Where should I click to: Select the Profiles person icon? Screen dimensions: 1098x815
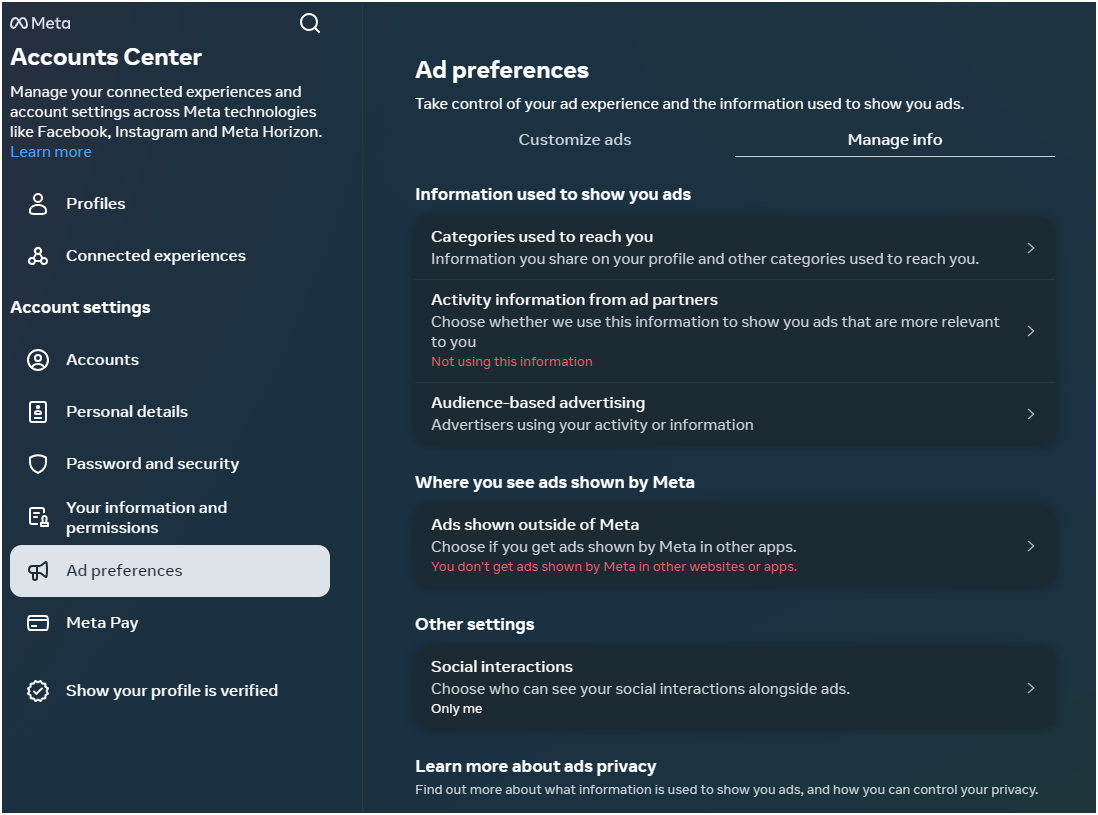pyautogui.click(x=37, y=203)
